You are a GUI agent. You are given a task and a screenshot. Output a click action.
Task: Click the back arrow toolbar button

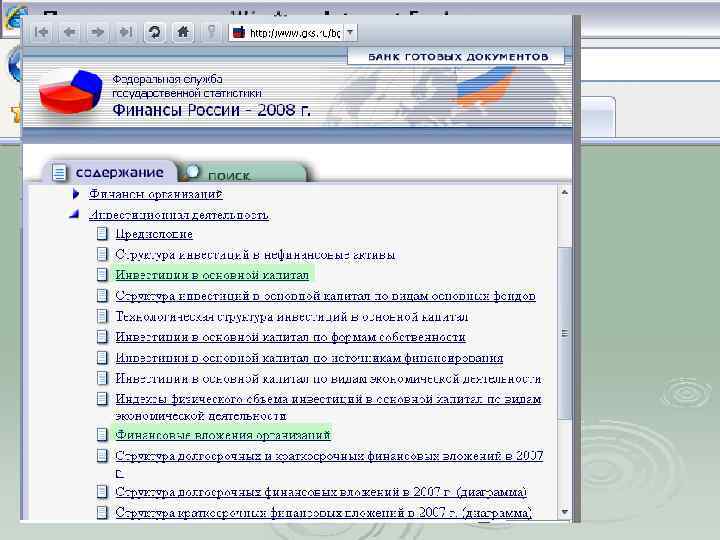tap(70, 32)
